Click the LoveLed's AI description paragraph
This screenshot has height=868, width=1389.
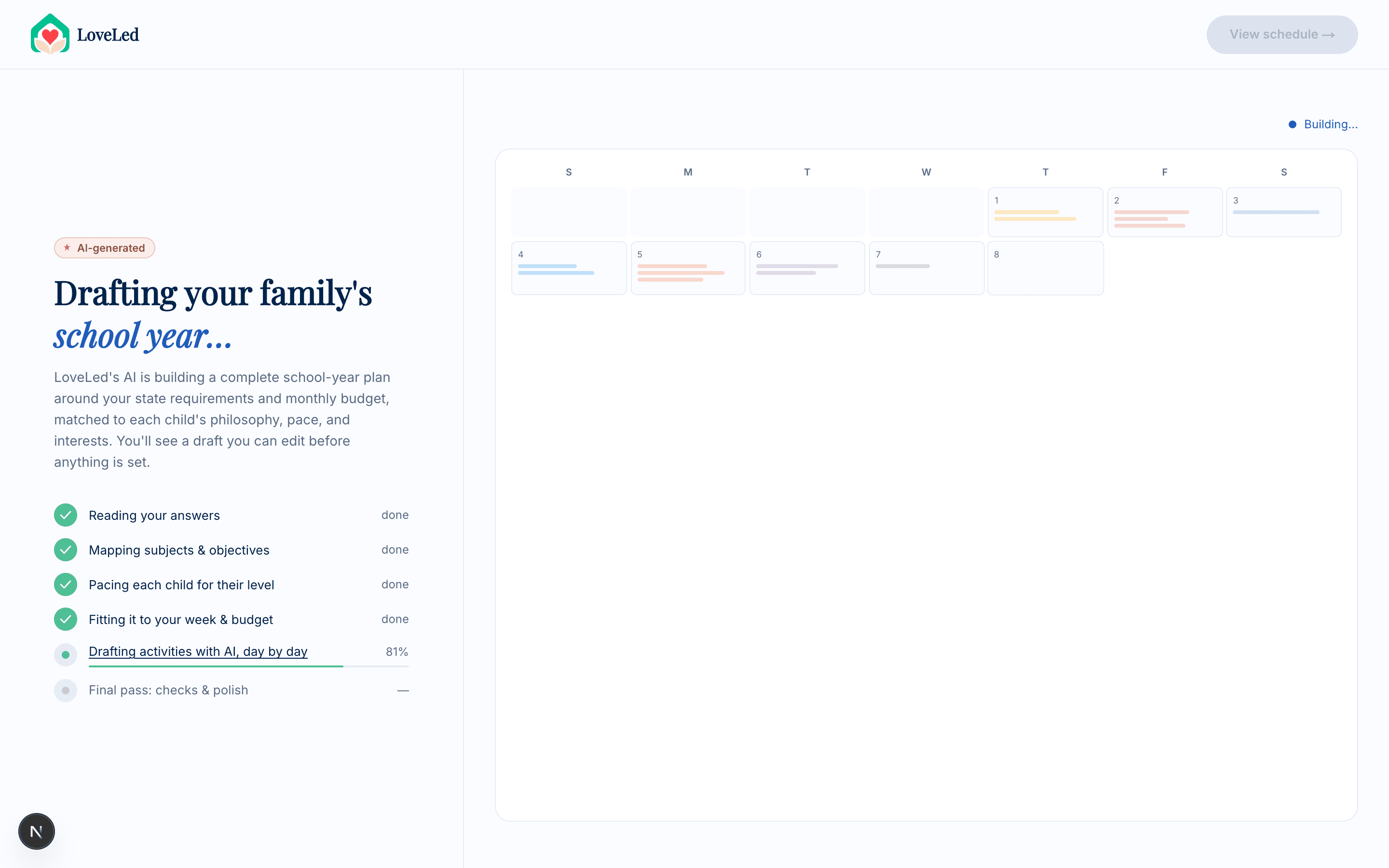click(223, 420)
